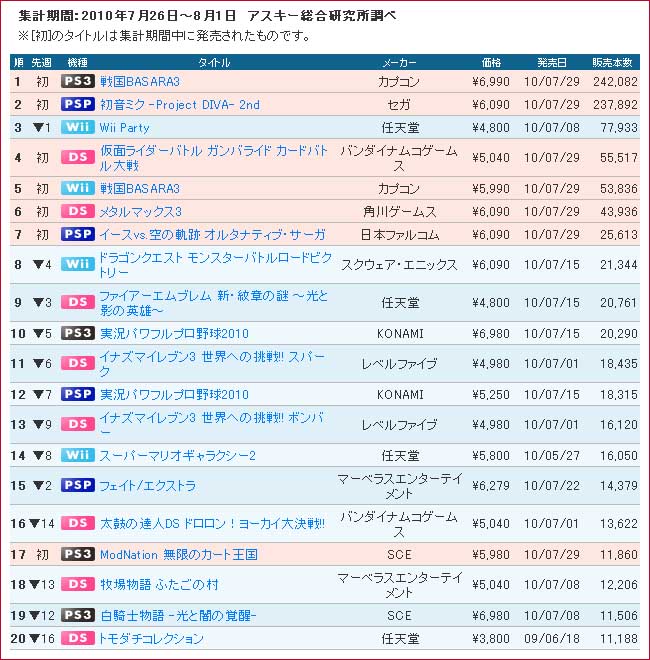Image resolution: width=650 pixels, height=660 pixels.
Task: Open 初音ミク -Project DIVA- 2nd link
Action: pos(180,104)
